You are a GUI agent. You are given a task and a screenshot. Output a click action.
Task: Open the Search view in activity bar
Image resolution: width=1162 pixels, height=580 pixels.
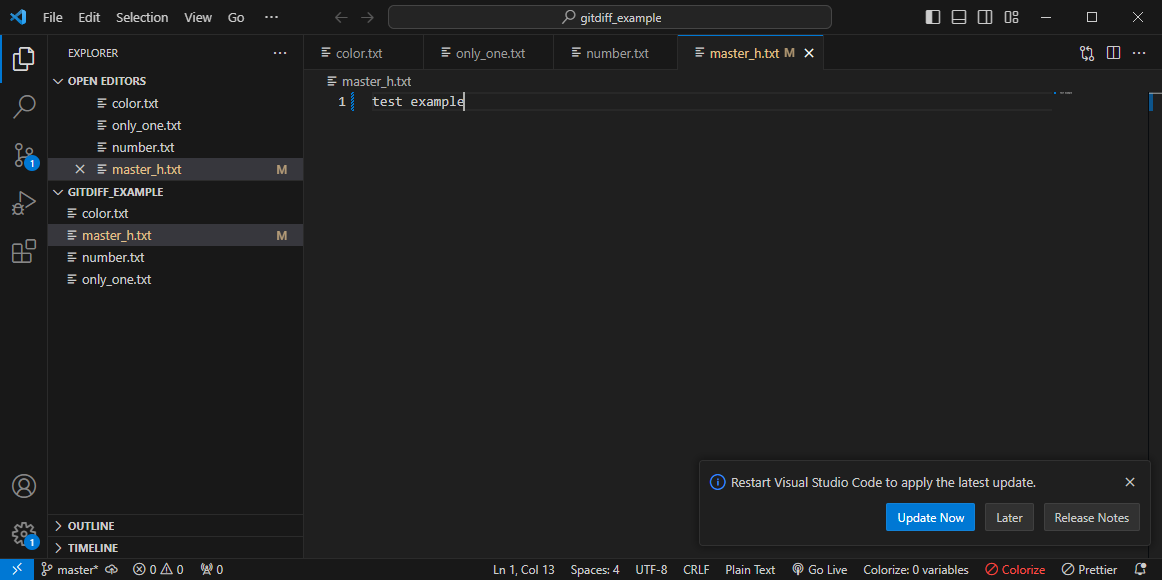coord(24,107)
